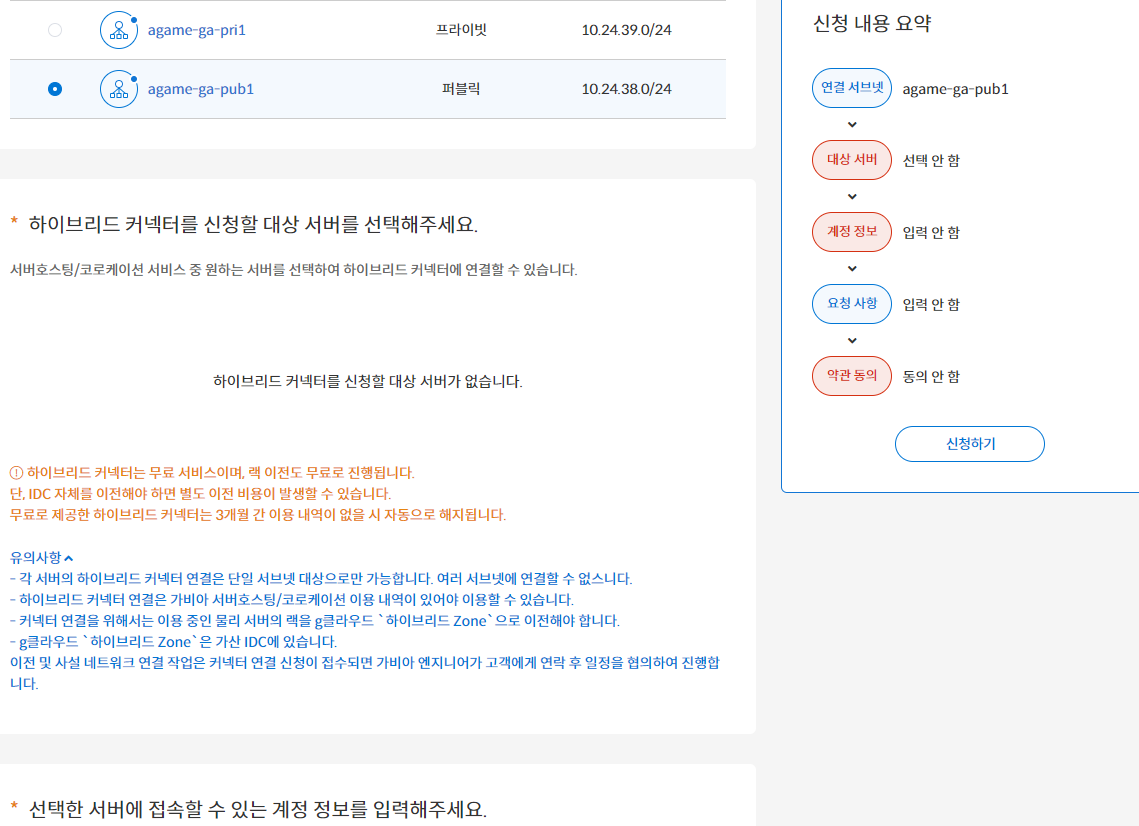Deselect the currently checked subnet radio
1139x826 pixels.
click(x=56, y=88)
